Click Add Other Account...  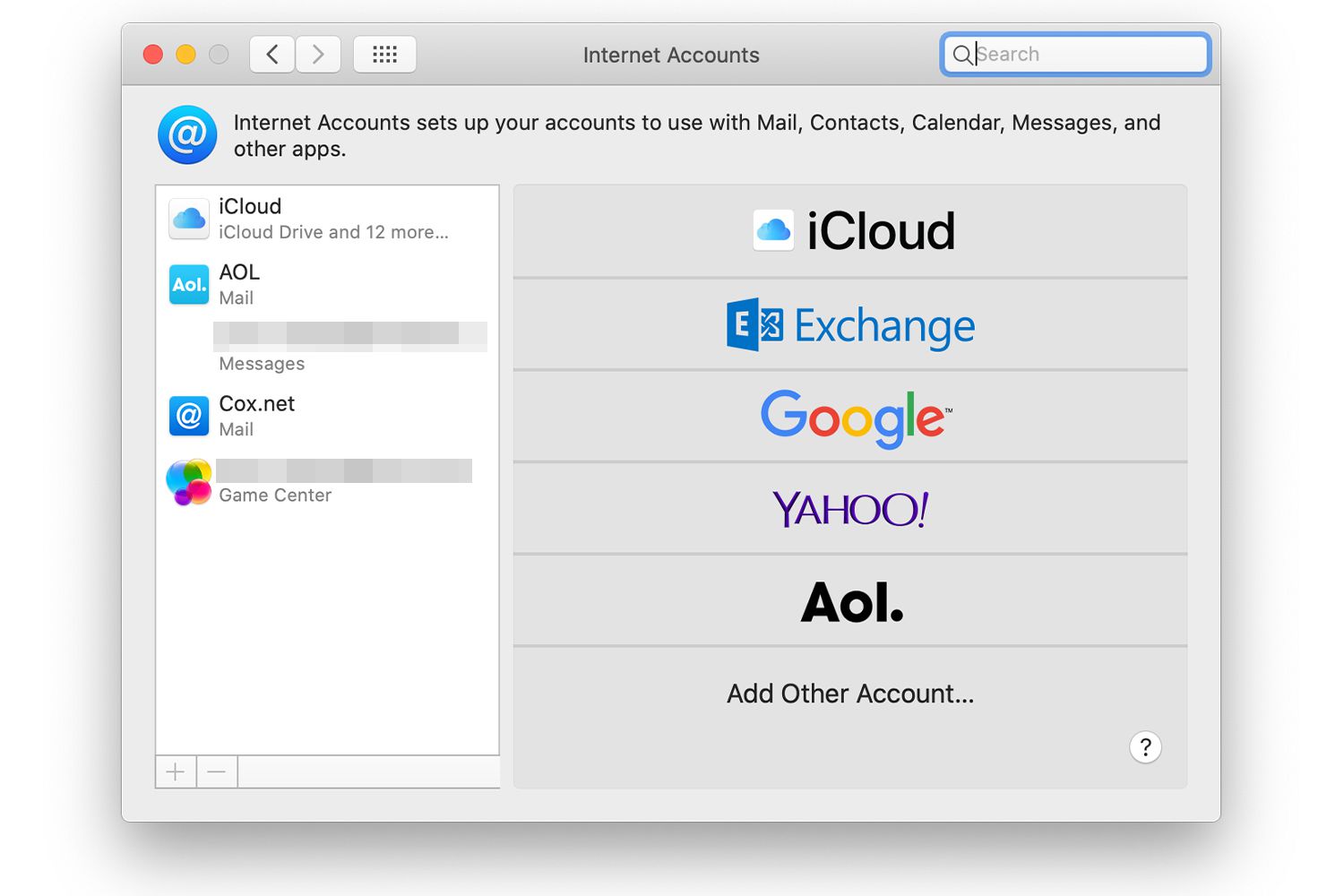(x=850, y=694)
